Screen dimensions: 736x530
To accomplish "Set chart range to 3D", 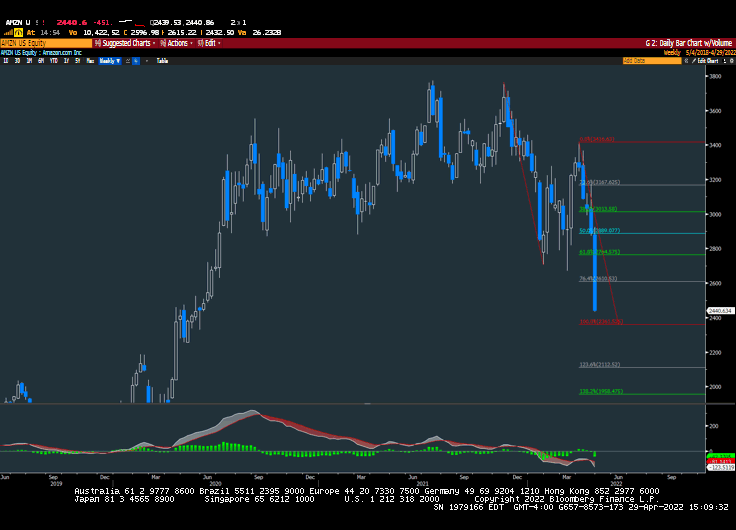I will [x=17, y=61].
